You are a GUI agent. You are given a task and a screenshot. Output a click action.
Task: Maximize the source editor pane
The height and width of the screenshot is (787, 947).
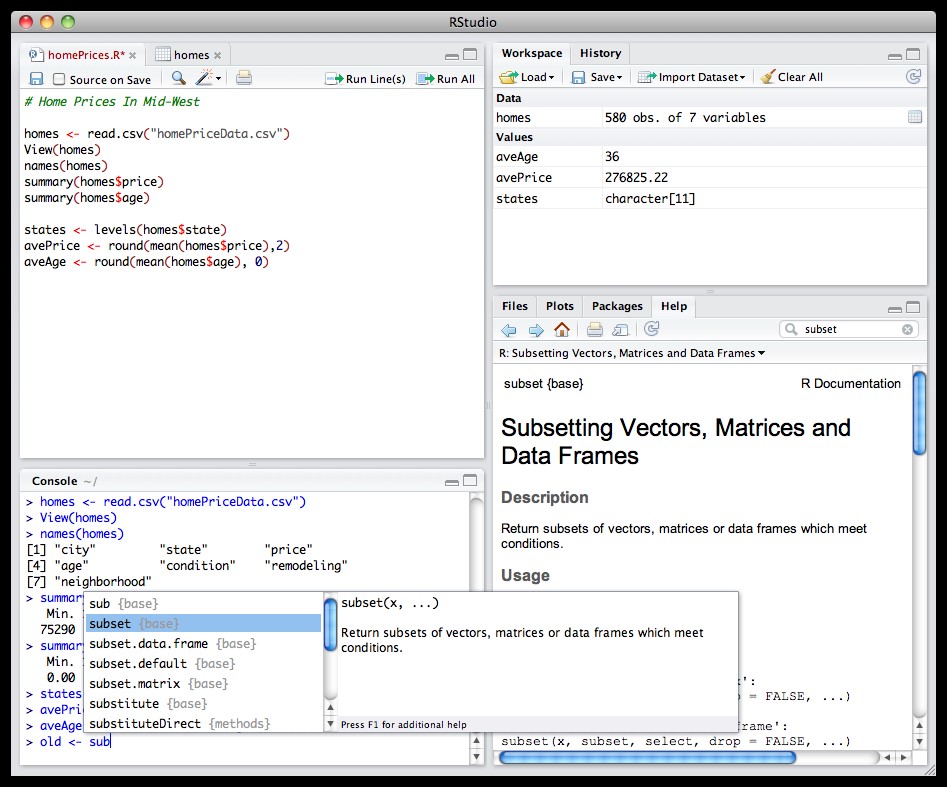click(470, 54)
